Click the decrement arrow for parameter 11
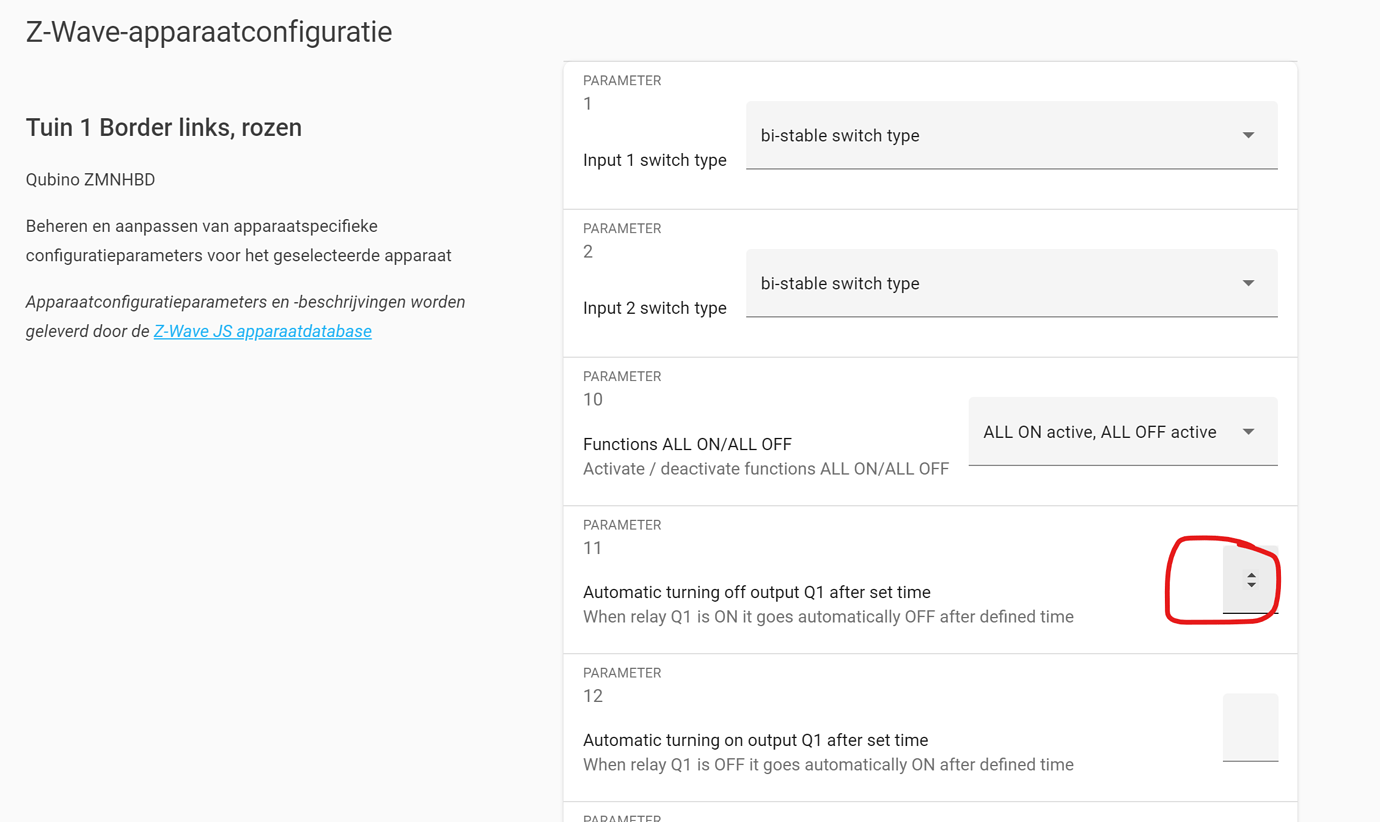1380x822 pixels. 1250,586
